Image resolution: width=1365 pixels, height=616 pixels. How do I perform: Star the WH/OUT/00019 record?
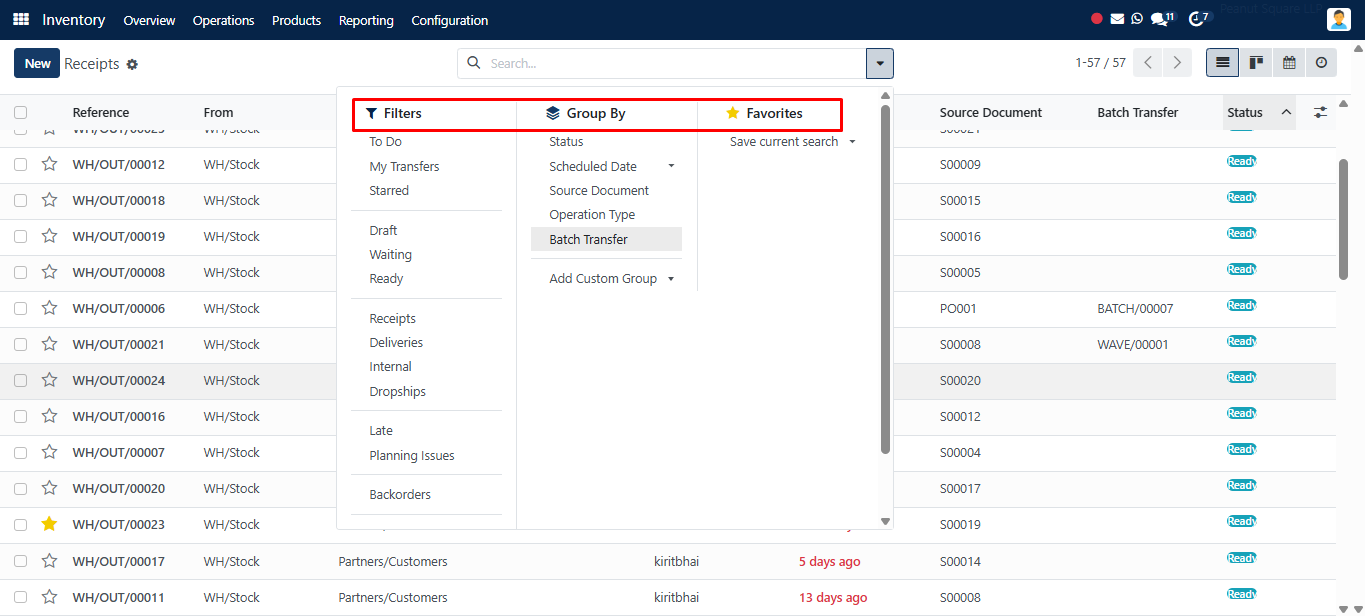[x=49, y=236]
